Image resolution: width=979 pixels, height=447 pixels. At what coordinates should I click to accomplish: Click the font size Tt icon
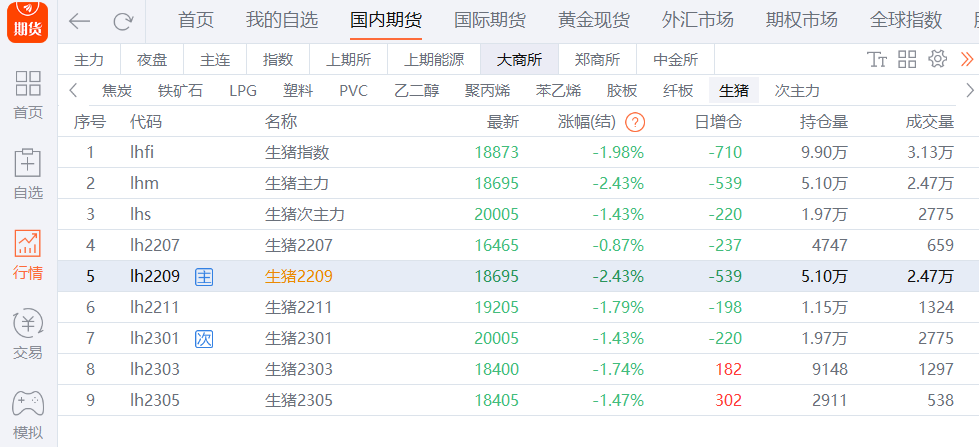(x=878, y=59)
